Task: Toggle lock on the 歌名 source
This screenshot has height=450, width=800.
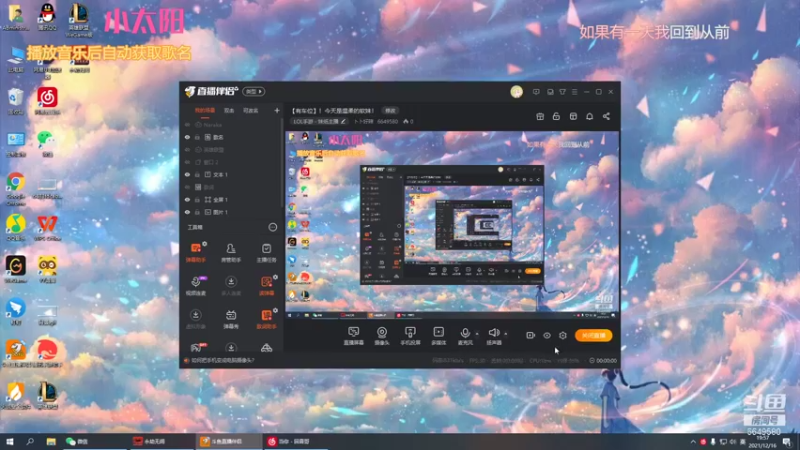Action: [x=197, y=137]
